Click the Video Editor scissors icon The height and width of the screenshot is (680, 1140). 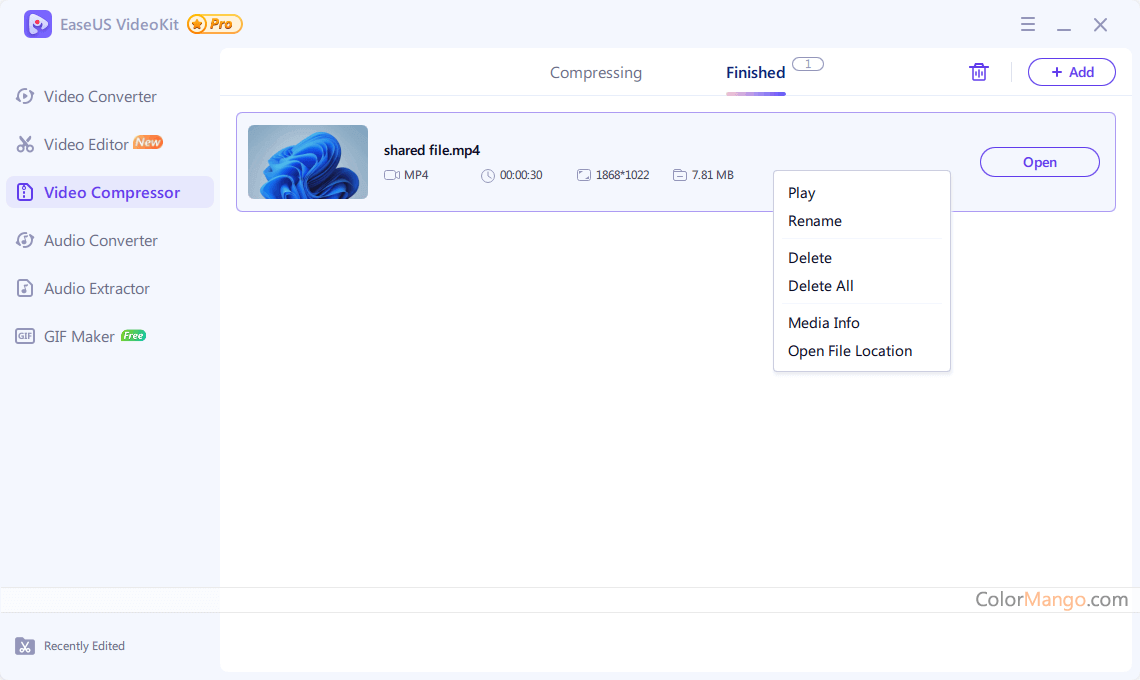point(25,144)
